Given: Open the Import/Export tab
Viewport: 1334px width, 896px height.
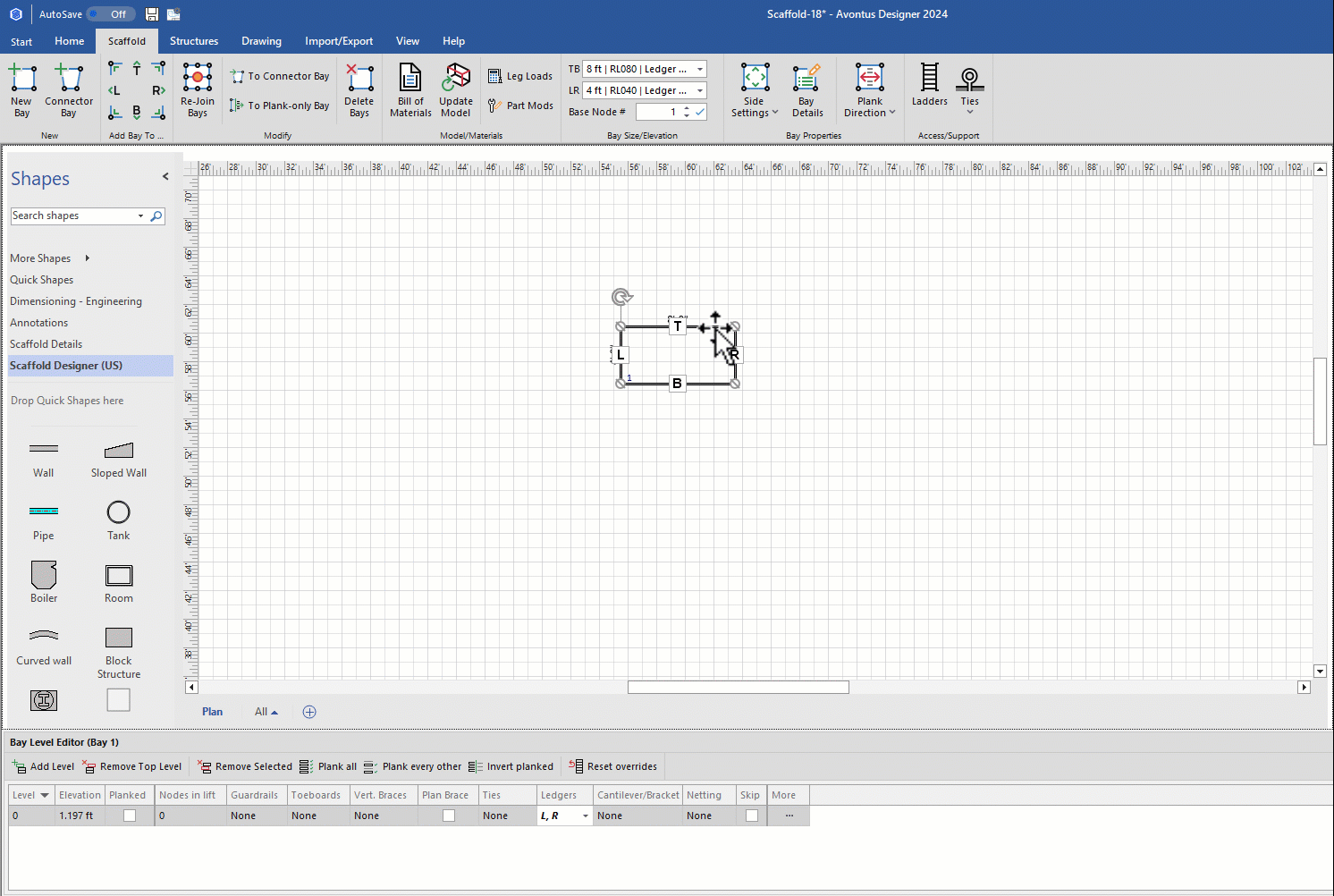Looking at the screenshot, I should point(339,41).
